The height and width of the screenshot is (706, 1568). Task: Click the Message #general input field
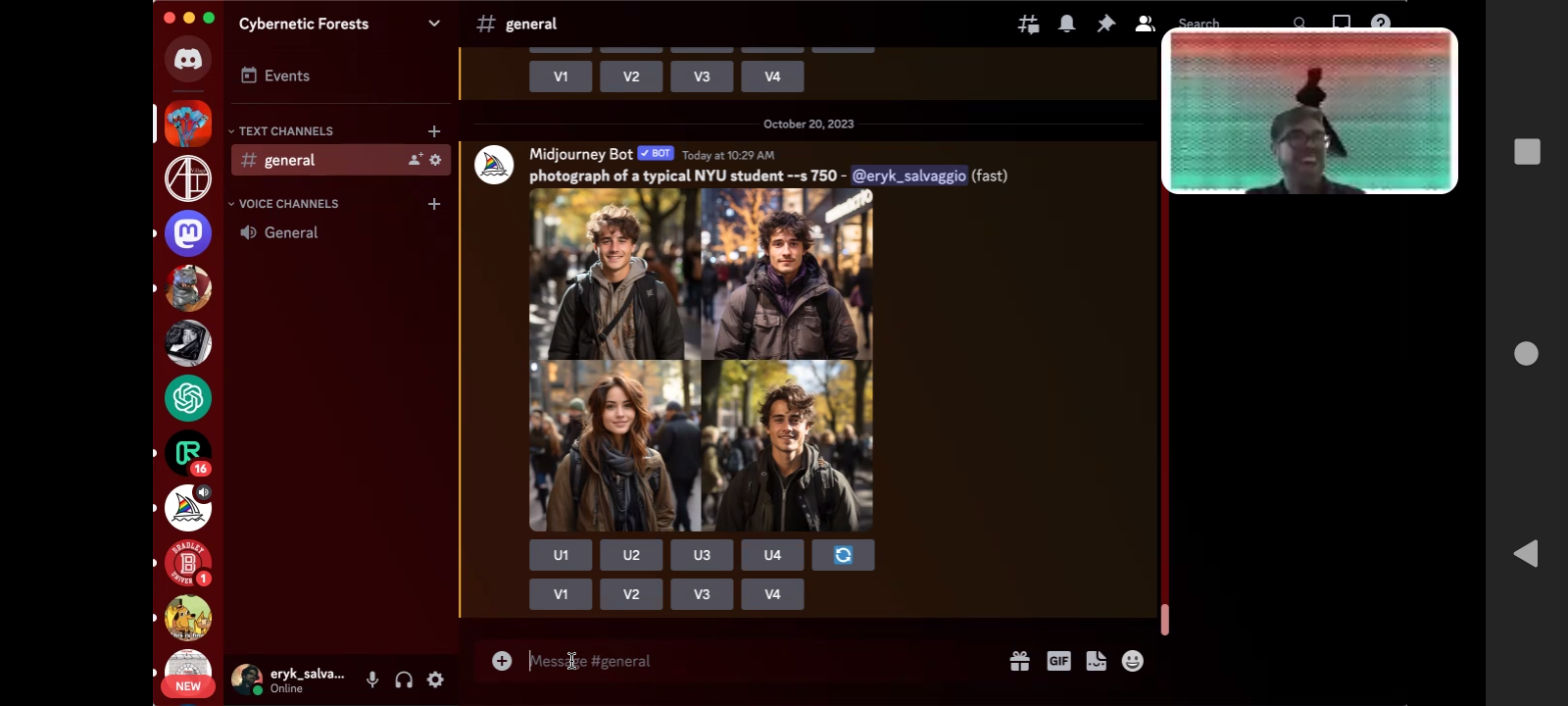click(745, 662)
